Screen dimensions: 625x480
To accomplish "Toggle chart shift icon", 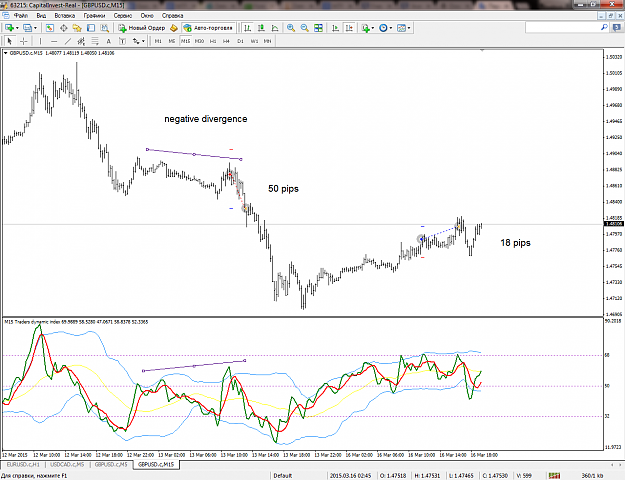I will point(349,28).
